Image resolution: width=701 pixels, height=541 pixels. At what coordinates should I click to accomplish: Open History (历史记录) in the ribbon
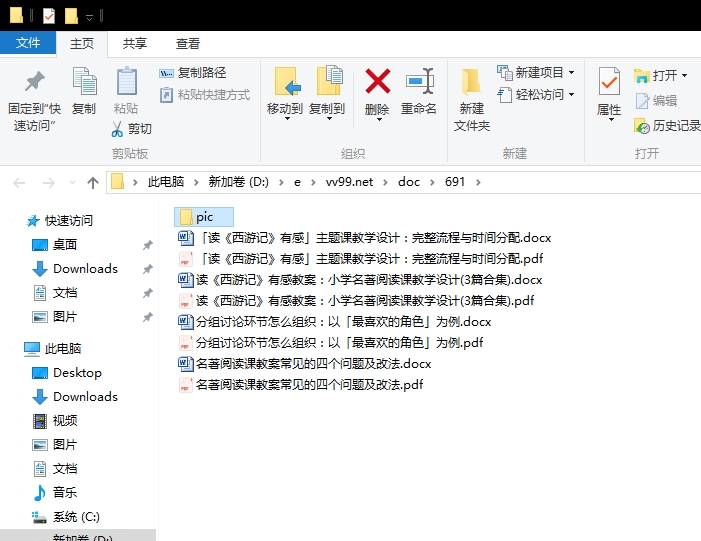pyautogui.click(x=667, y=126)
